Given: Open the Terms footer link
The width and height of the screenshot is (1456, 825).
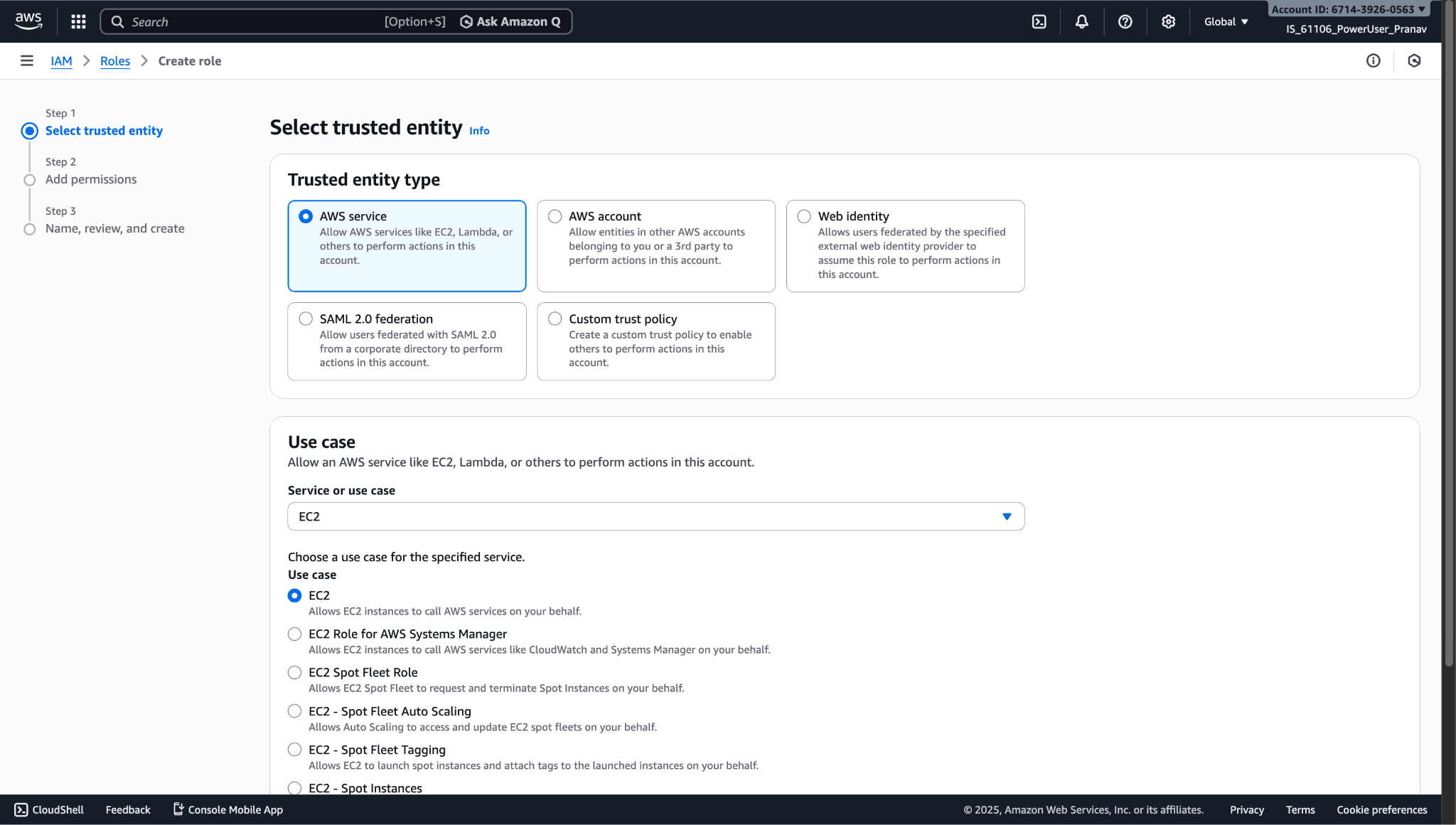Looking at the screenshot, I should [1300, 810].
